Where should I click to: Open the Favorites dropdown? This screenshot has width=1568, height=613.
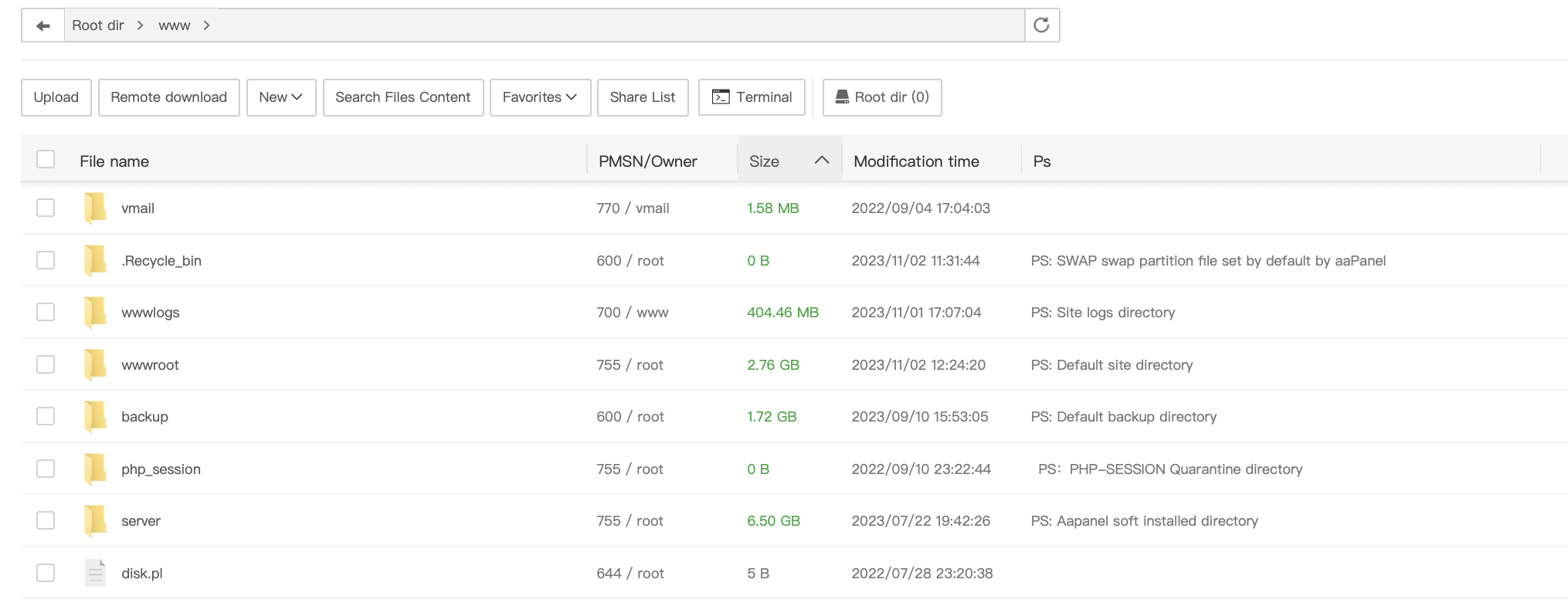pyautogui.click(x=540, y=97)
